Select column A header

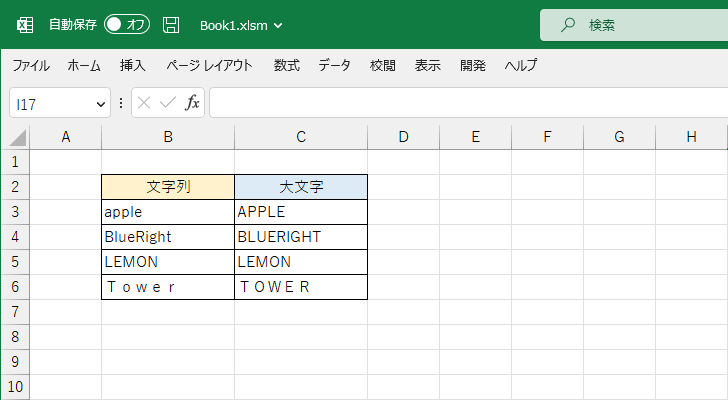coord(65,137)
